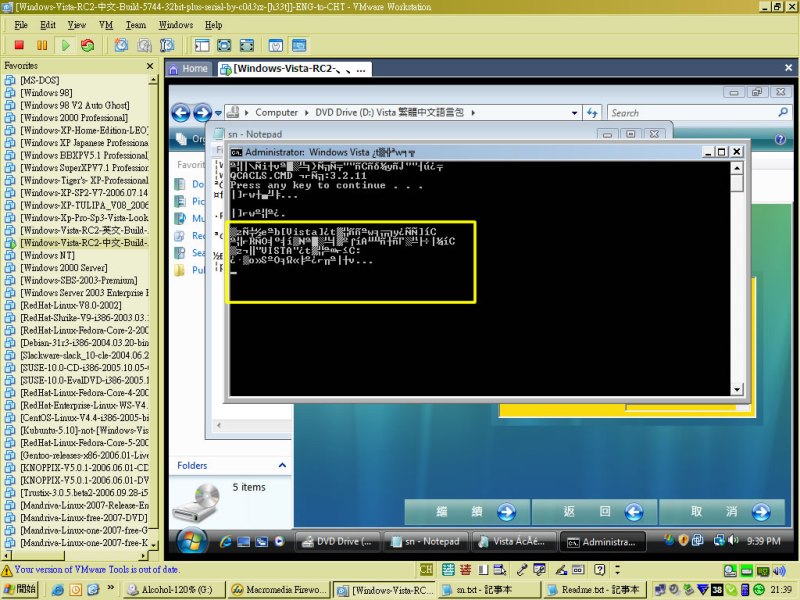Launch Internet Explorer from Vista quick launch

point(226,542)
